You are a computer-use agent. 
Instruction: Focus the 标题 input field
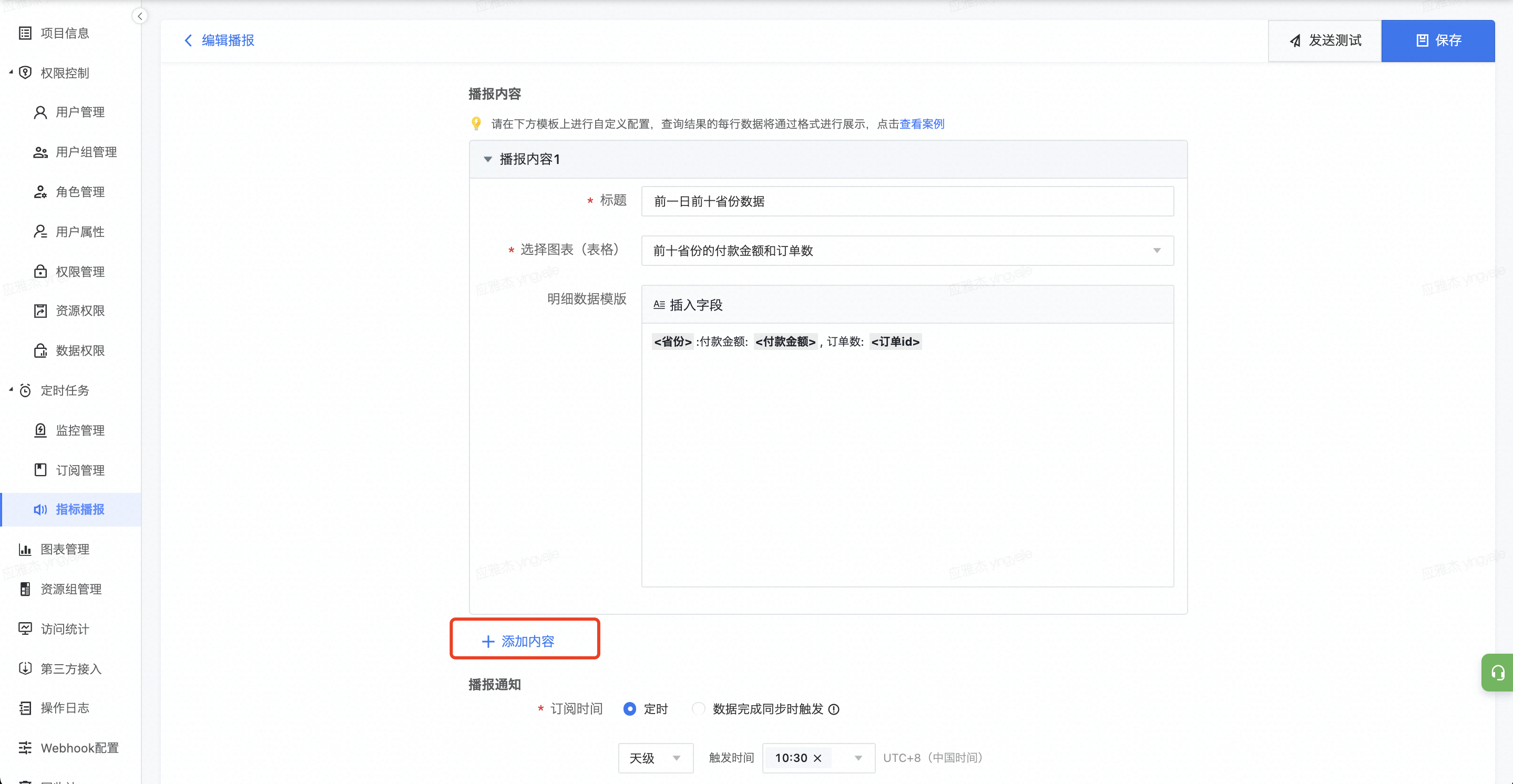(907, 201)
